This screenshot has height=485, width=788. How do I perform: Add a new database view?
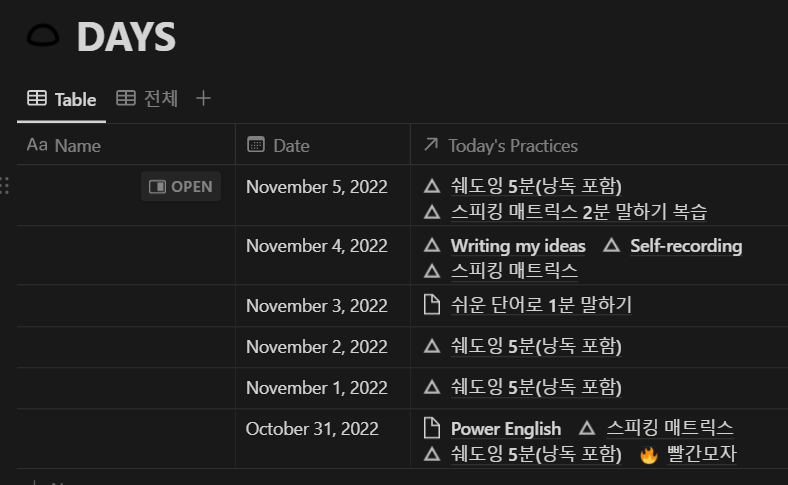click(203, 99)
